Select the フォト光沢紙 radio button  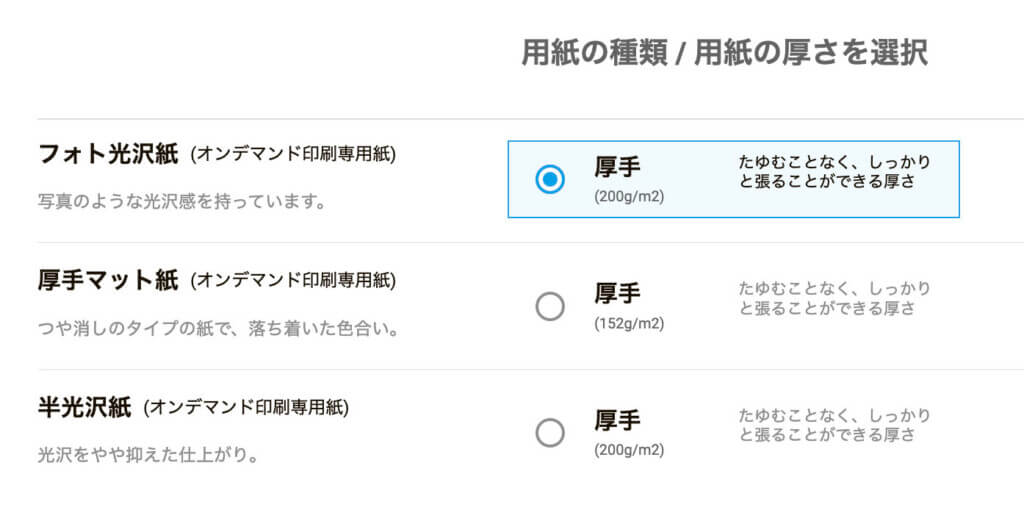(550, 180)
